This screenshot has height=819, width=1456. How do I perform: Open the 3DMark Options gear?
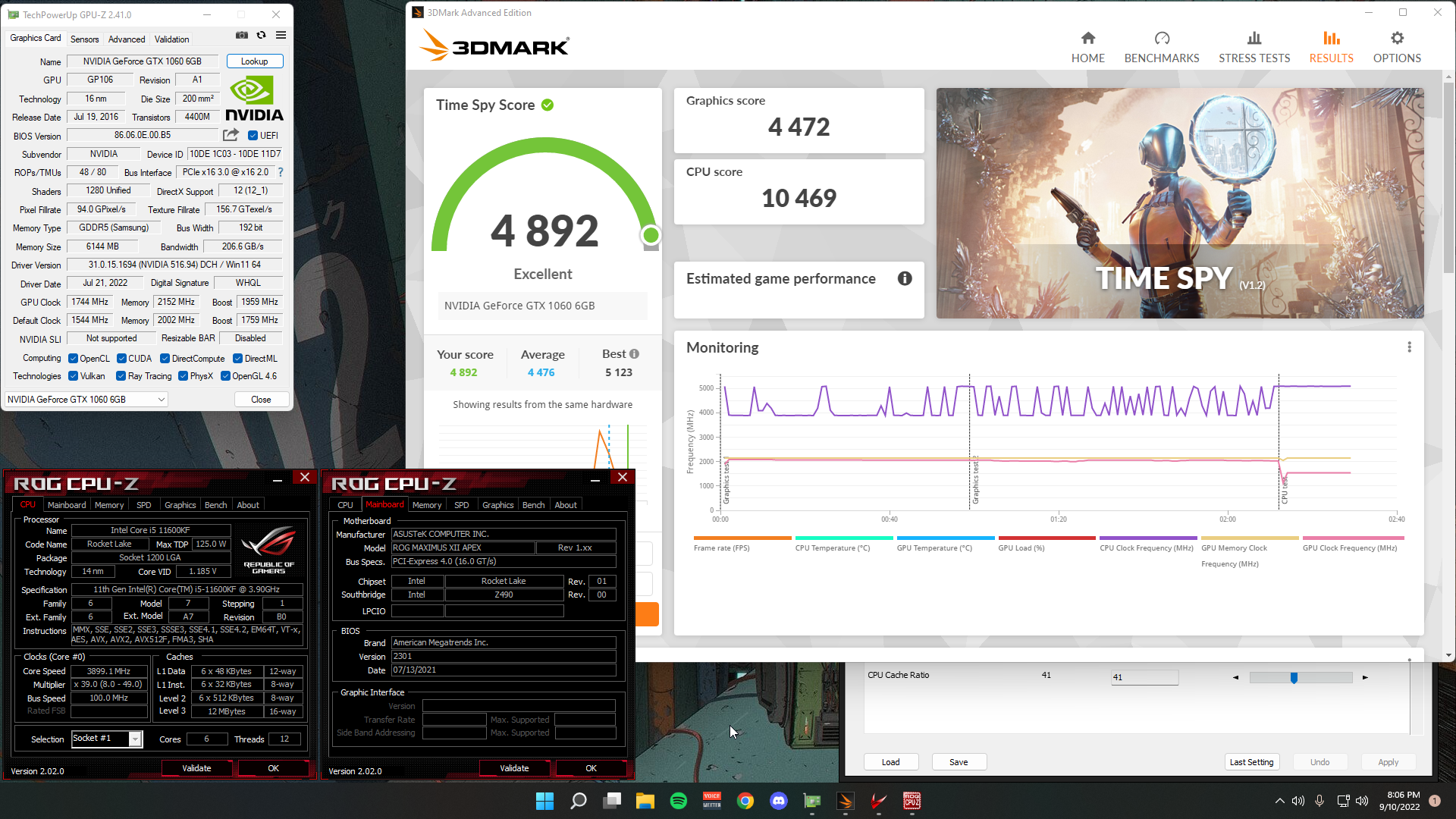click(x=1397, y=47)
